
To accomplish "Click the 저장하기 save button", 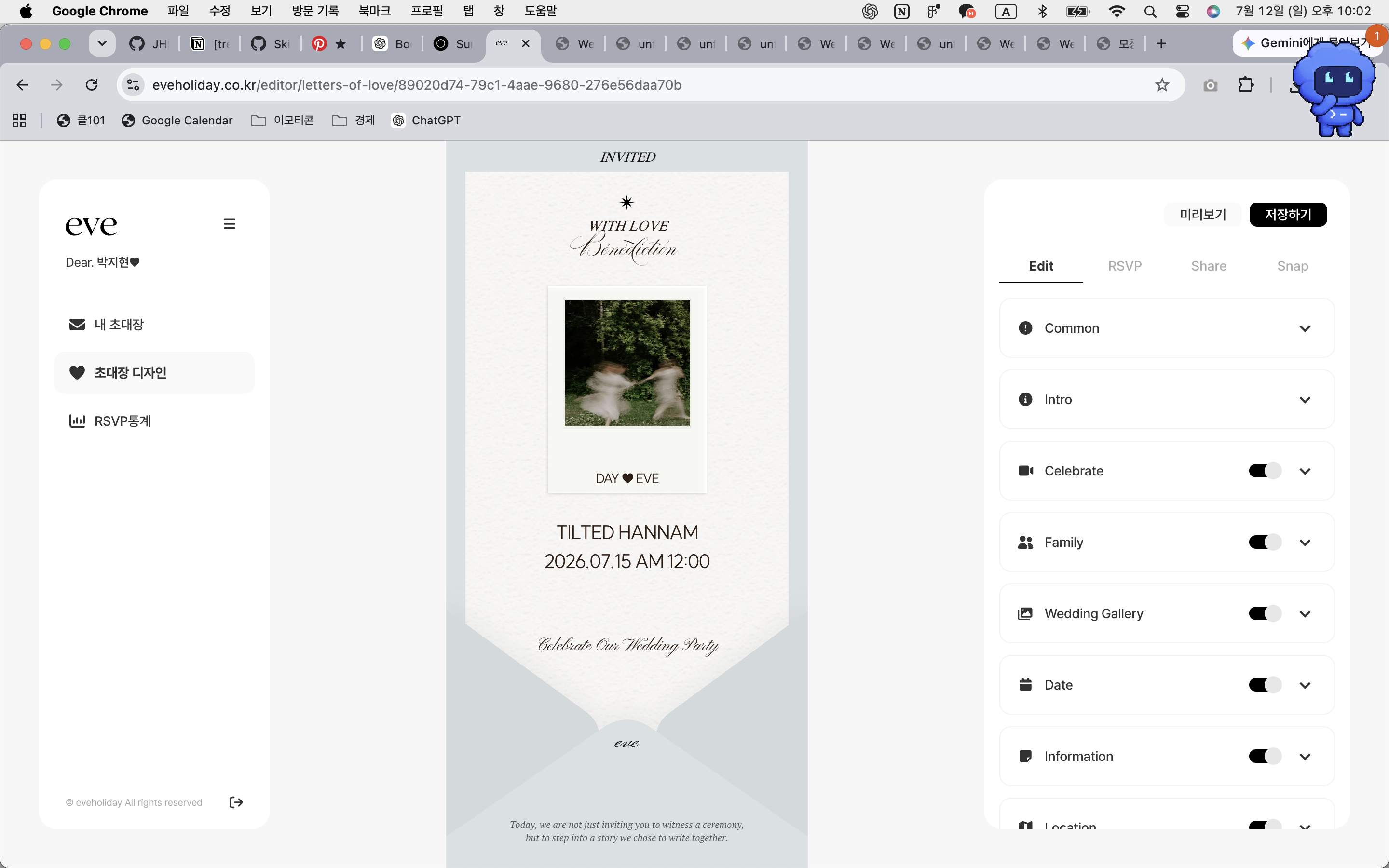I will click(x=1288, y=215).
